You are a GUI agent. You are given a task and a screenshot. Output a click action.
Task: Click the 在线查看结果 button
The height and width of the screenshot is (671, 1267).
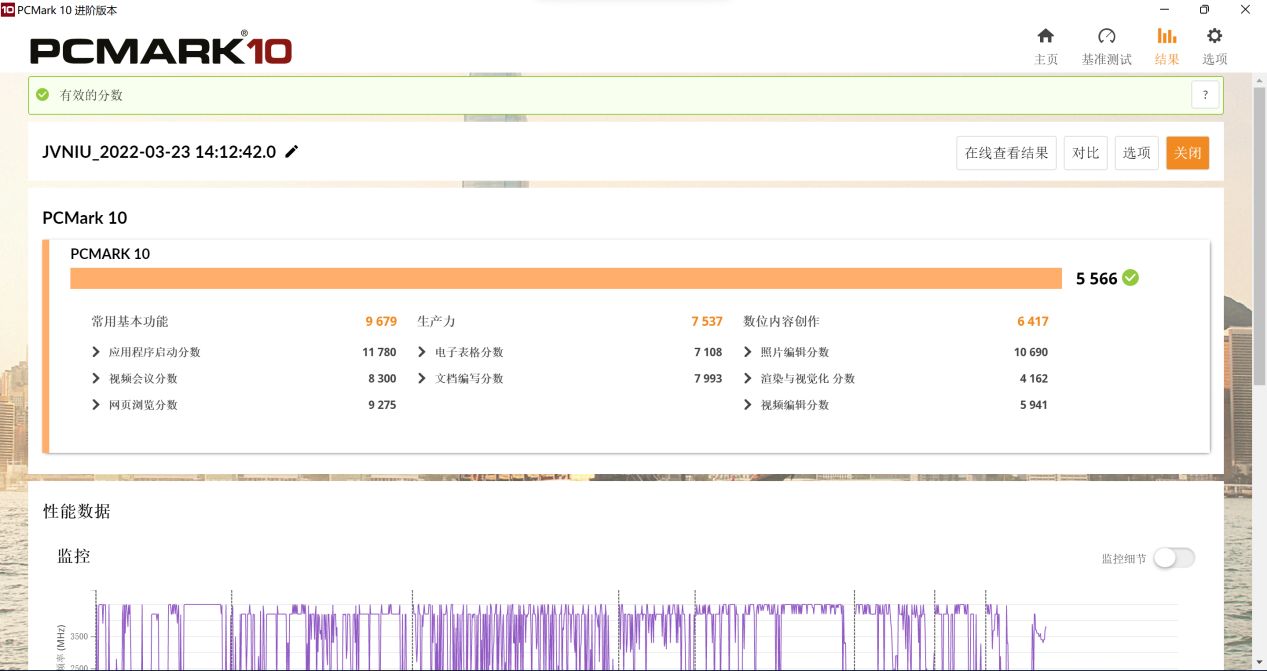(1005, 152)
